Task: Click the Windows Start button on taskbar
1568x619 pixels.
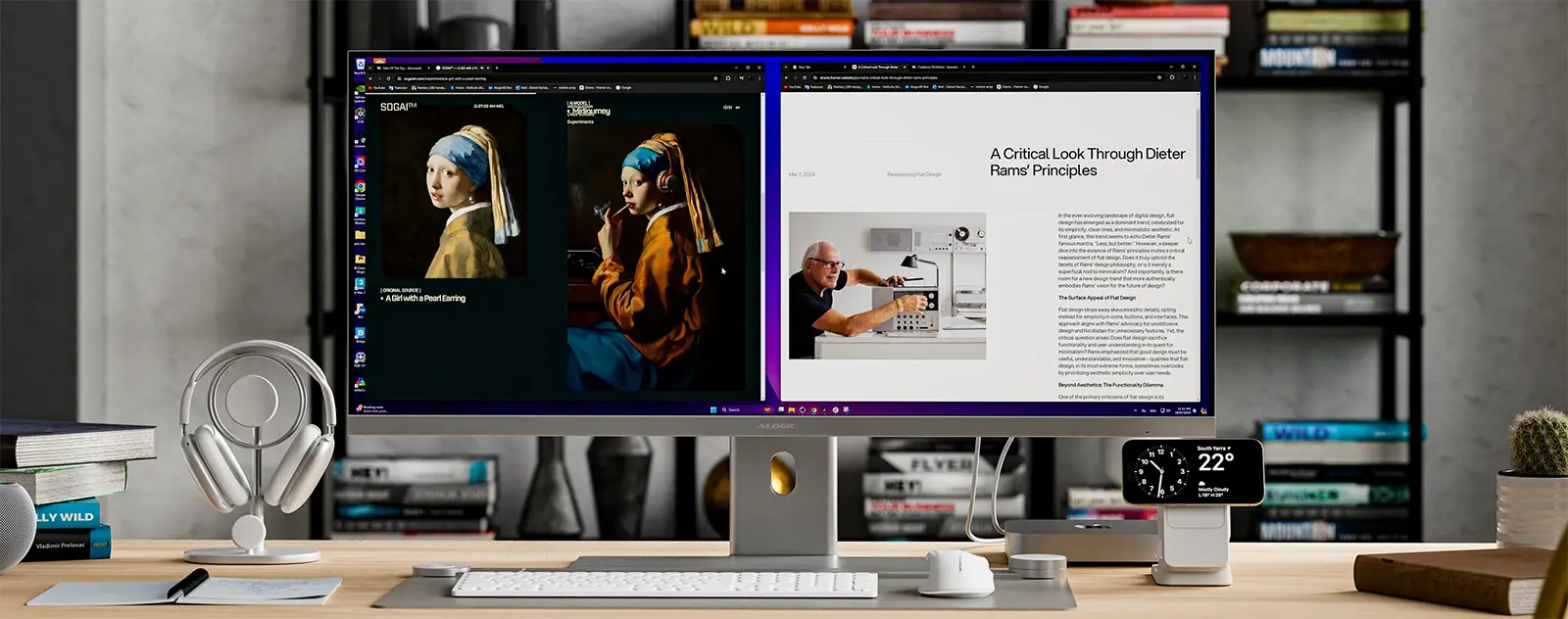Action: click(x=713, y=410)
